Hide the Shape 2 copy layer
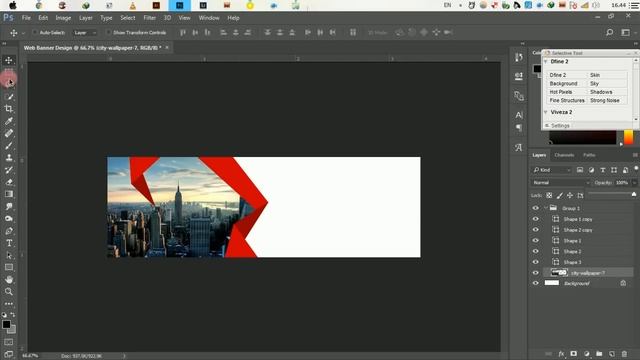640x360 pixels. tap(536, 230)
